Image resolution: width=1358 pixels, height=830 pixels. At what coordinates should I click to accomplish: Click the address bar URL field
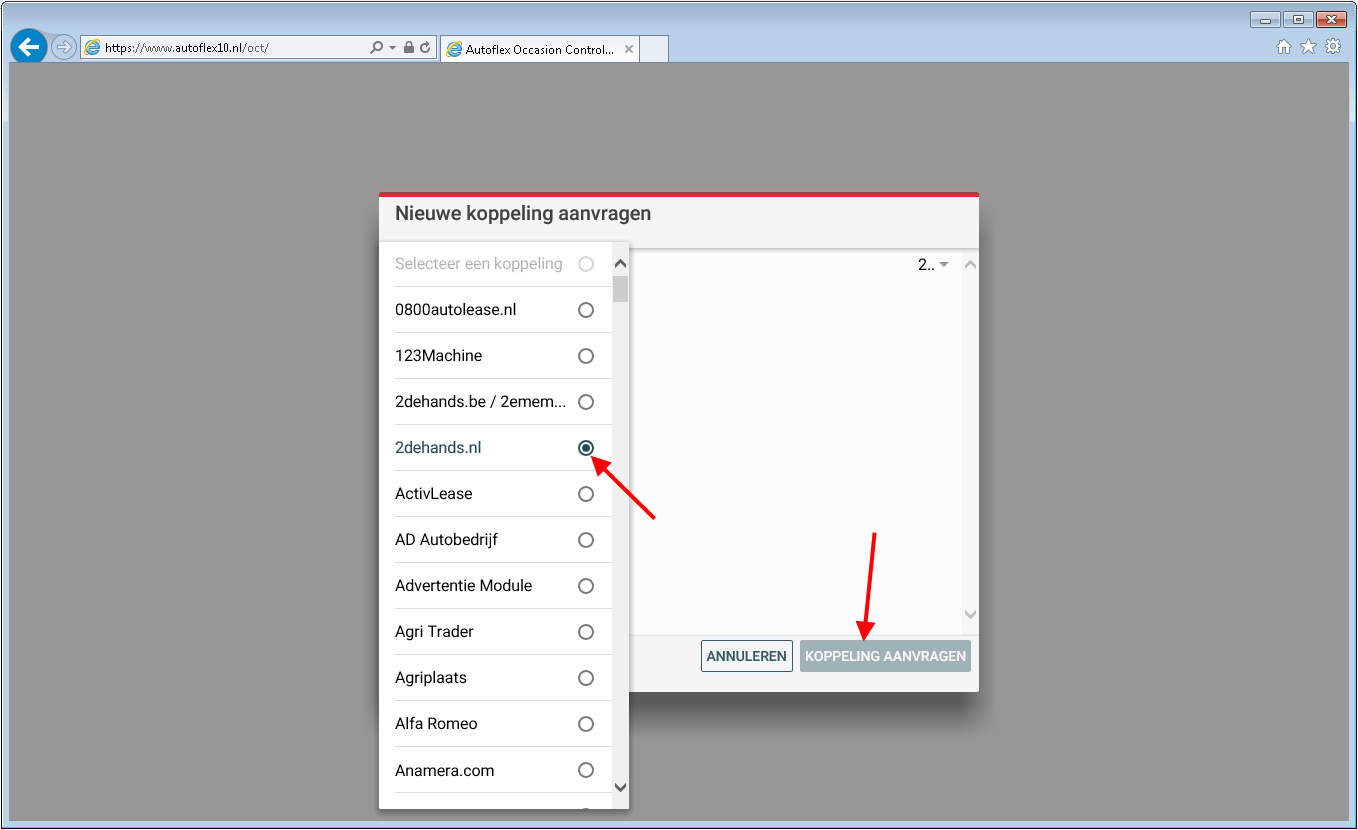click(x=225, y=47)
